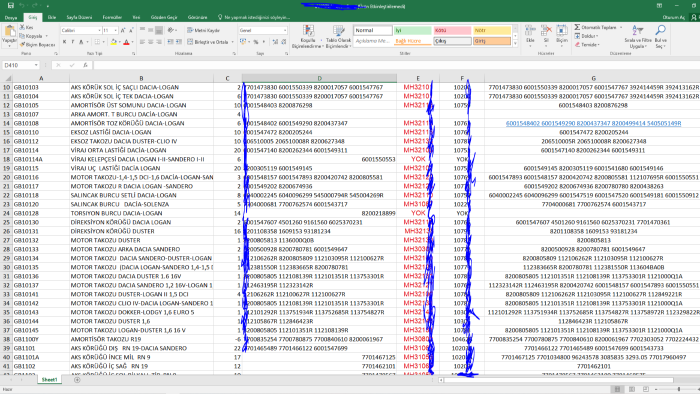The height and width of the screenshot is (394, 700).
Task: Increase font size with the larger A icon
Action: click(123, 30)
